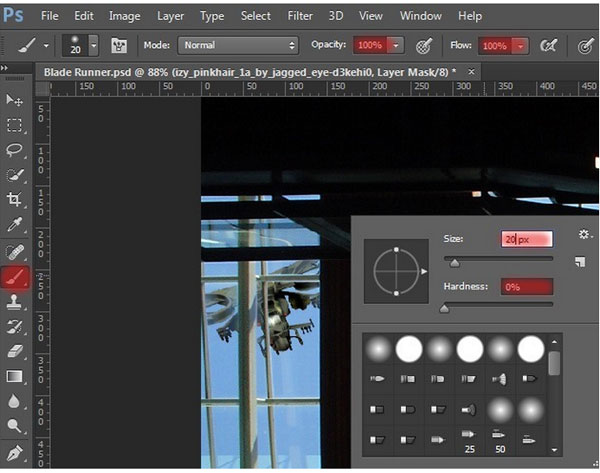
Task: Select the brush preset labeled 50
Action: tap(500, 441)
